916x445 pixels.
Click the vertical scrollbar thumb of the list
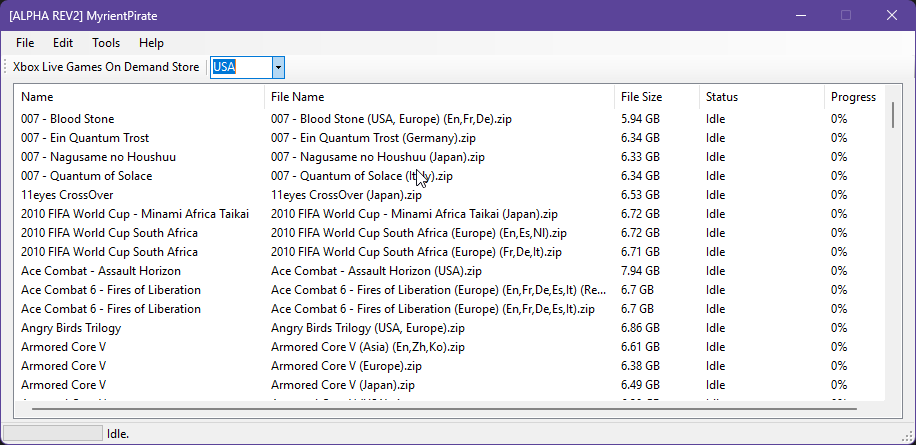coord(893,115)
